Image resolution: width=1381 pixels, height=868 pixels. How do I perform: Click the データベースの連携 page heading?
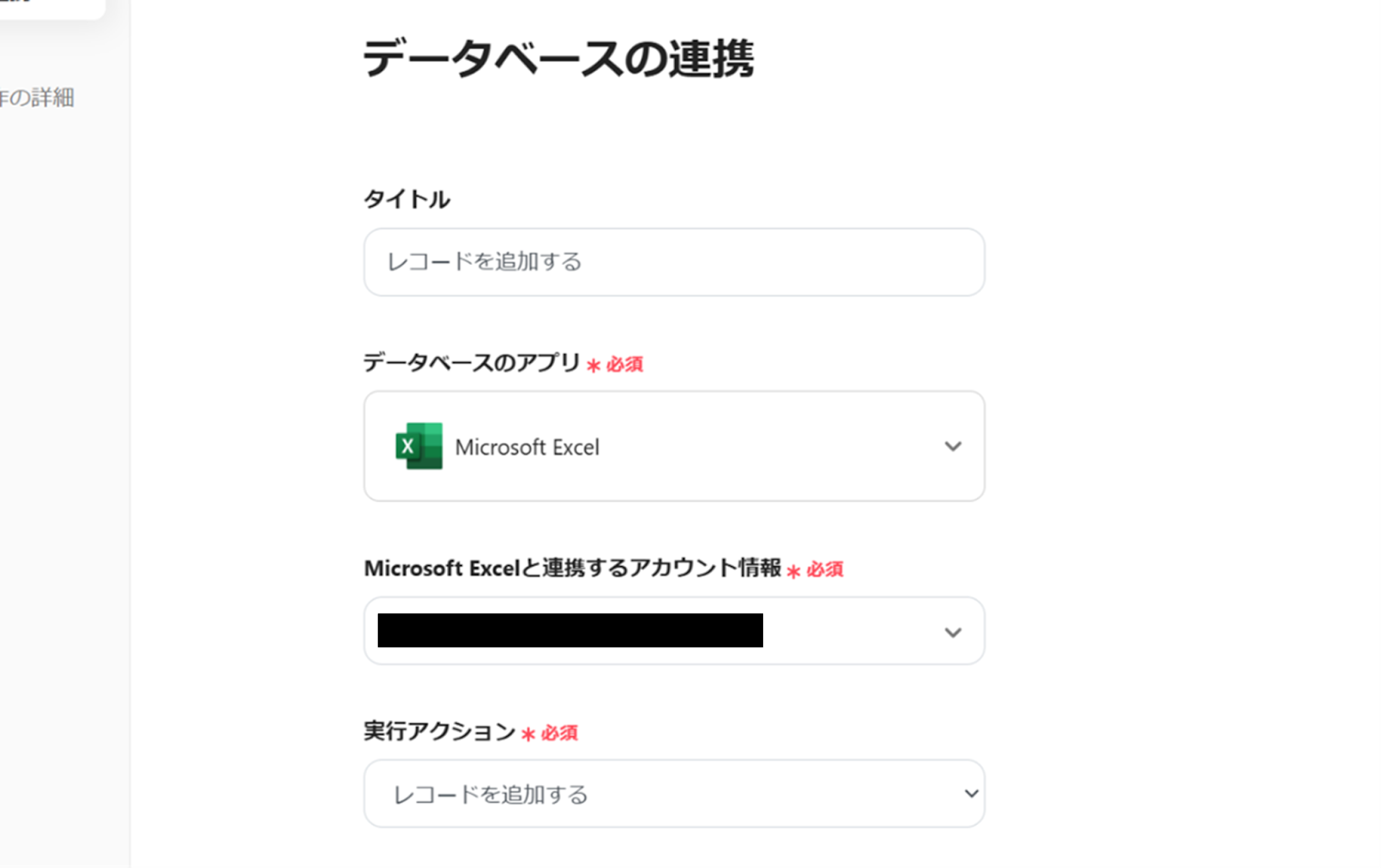[558, 59]
